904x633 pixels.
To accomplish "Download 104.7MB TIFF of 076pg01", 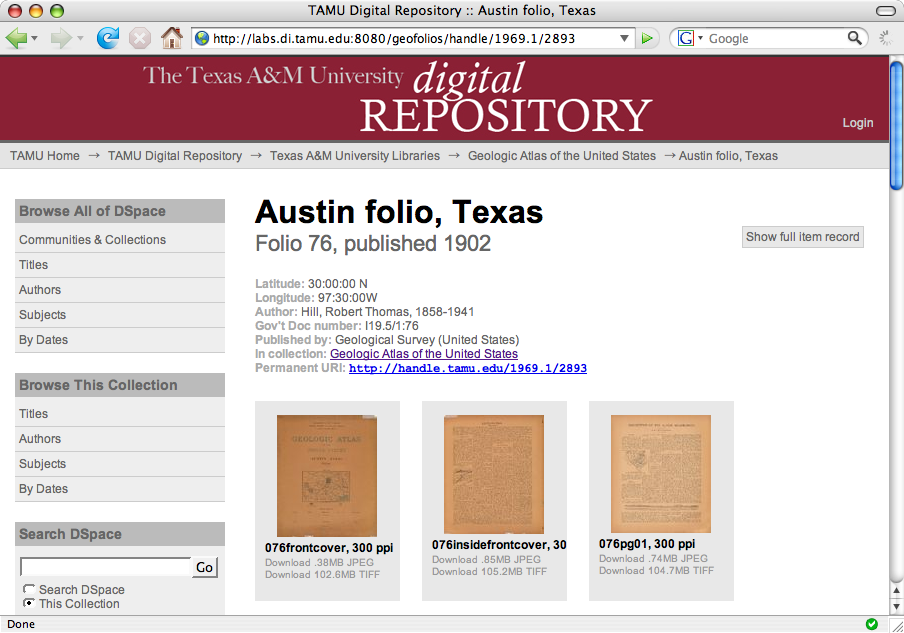I will tap(656, 571).
